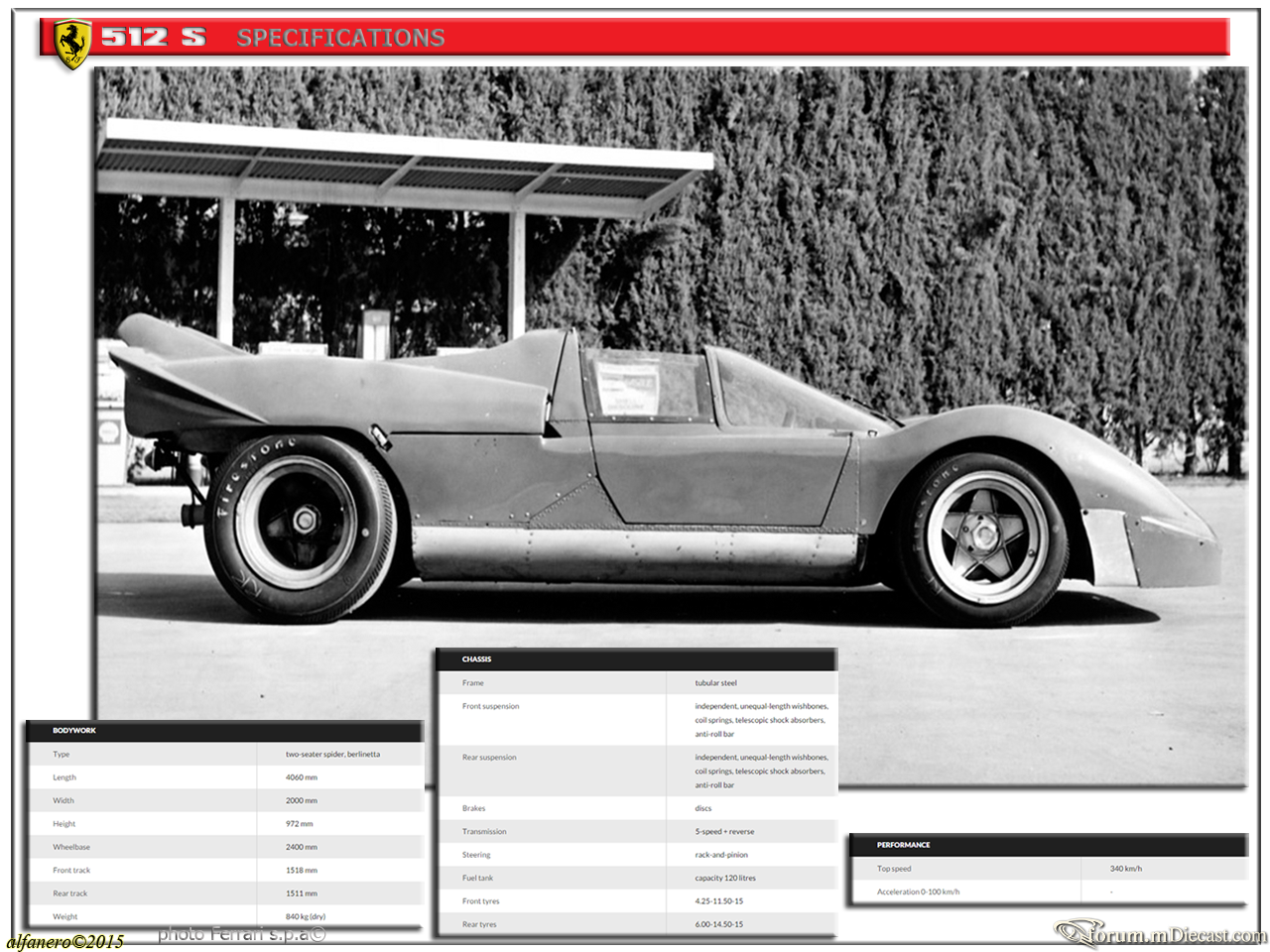The image size is (1270, 952).
Task: Select the "Front tyres" row label
Action: (481, 901)
